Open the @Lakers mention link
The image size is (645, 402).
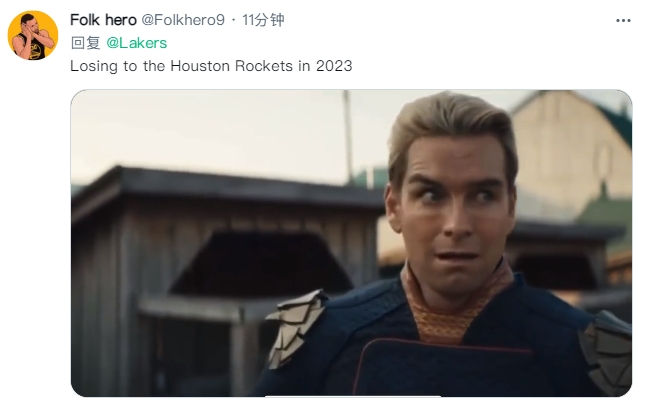click(x=137, y=43)
